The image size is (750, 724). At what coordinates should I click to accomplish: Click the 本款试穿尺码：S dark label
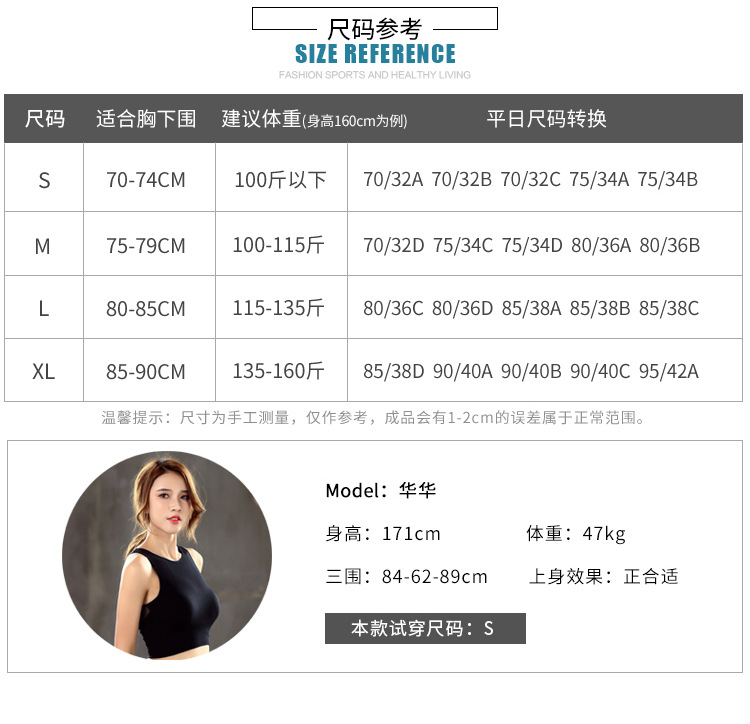click(x=424, y=628)
